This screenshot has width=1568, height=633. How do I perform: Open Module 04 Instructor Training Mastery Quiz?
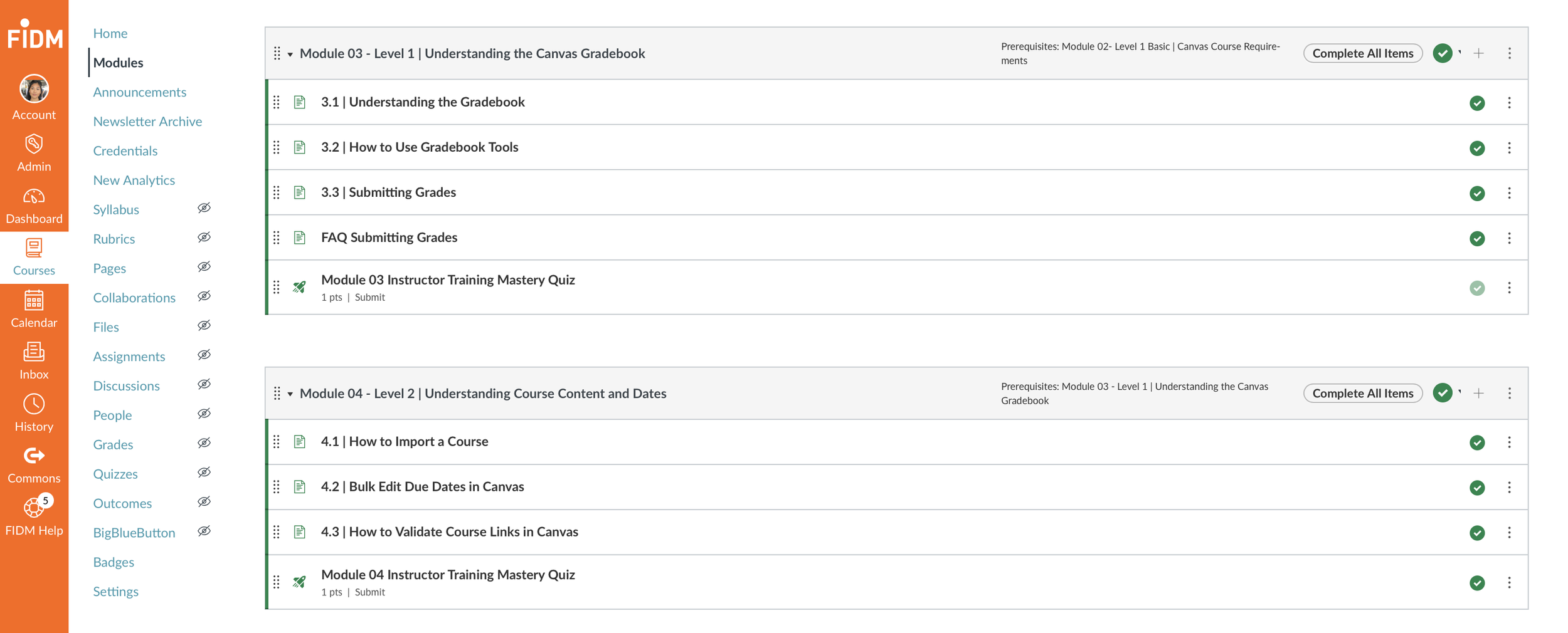[x=448, y=575]
